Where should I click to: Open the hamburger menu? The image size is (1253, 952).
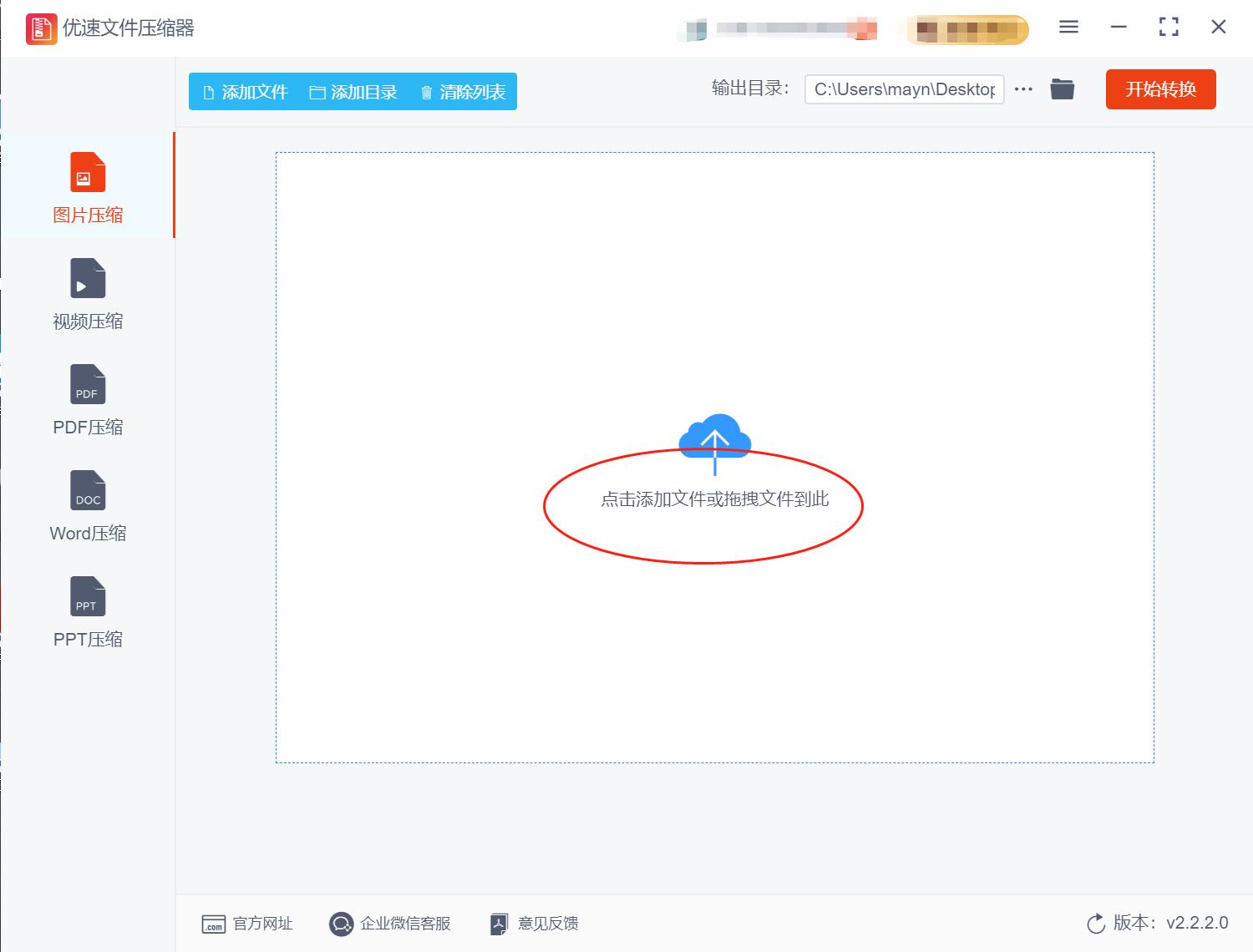pos(1068,27)
